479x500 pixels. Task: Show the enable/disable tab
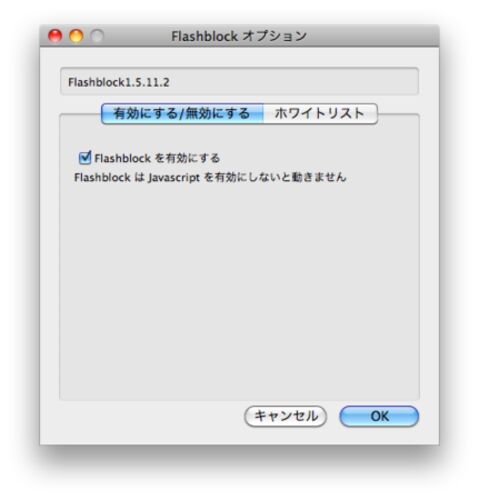point(182,114)
